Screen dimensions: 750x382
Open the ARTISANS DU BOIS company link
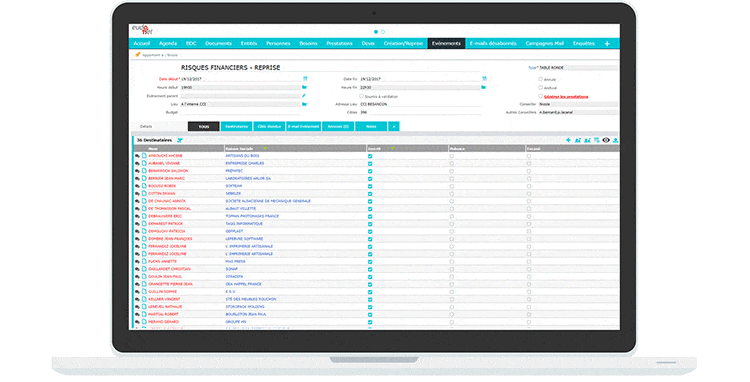coord(242,156)
